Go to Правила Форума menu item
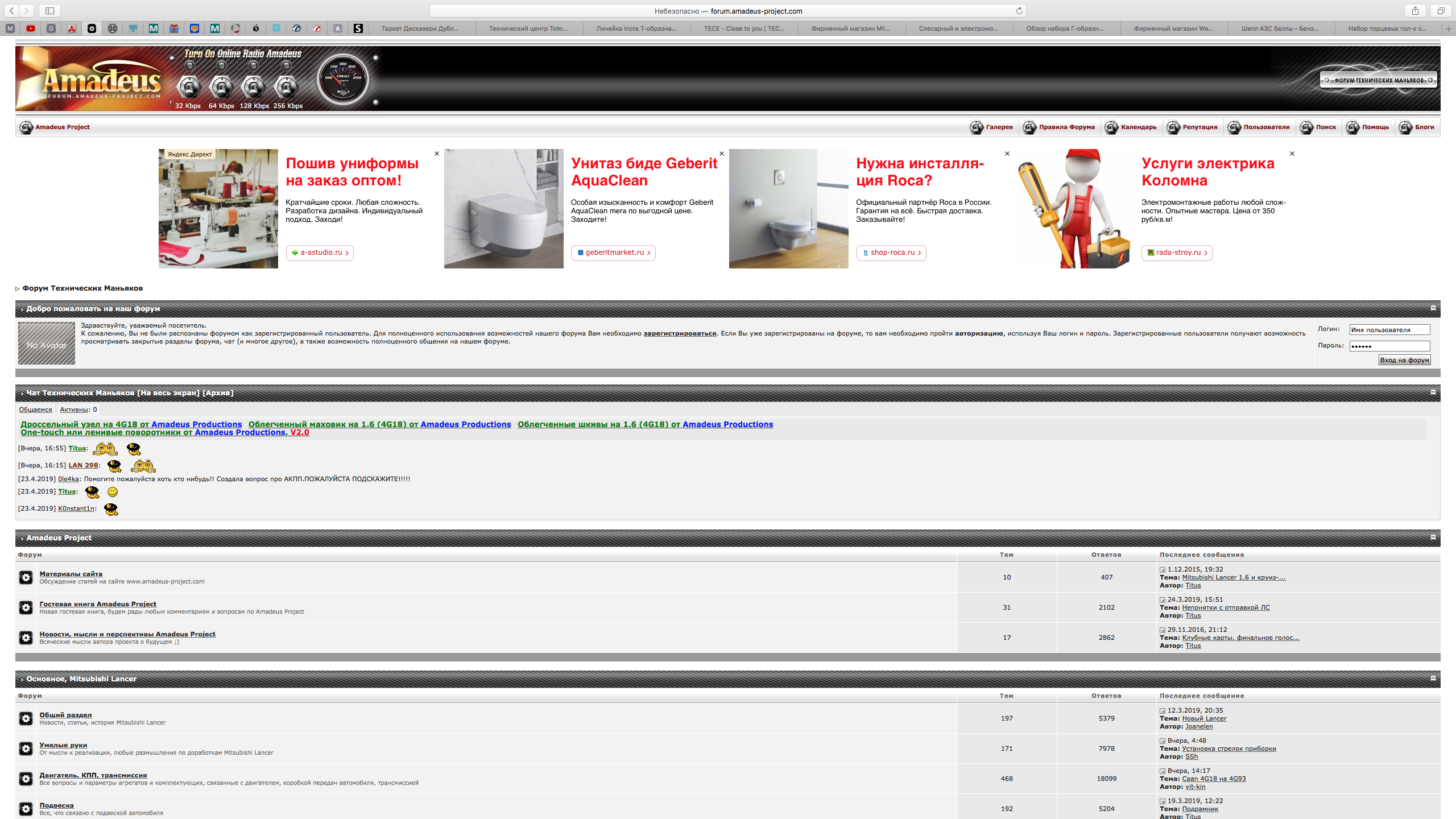 coord(1066,127)
